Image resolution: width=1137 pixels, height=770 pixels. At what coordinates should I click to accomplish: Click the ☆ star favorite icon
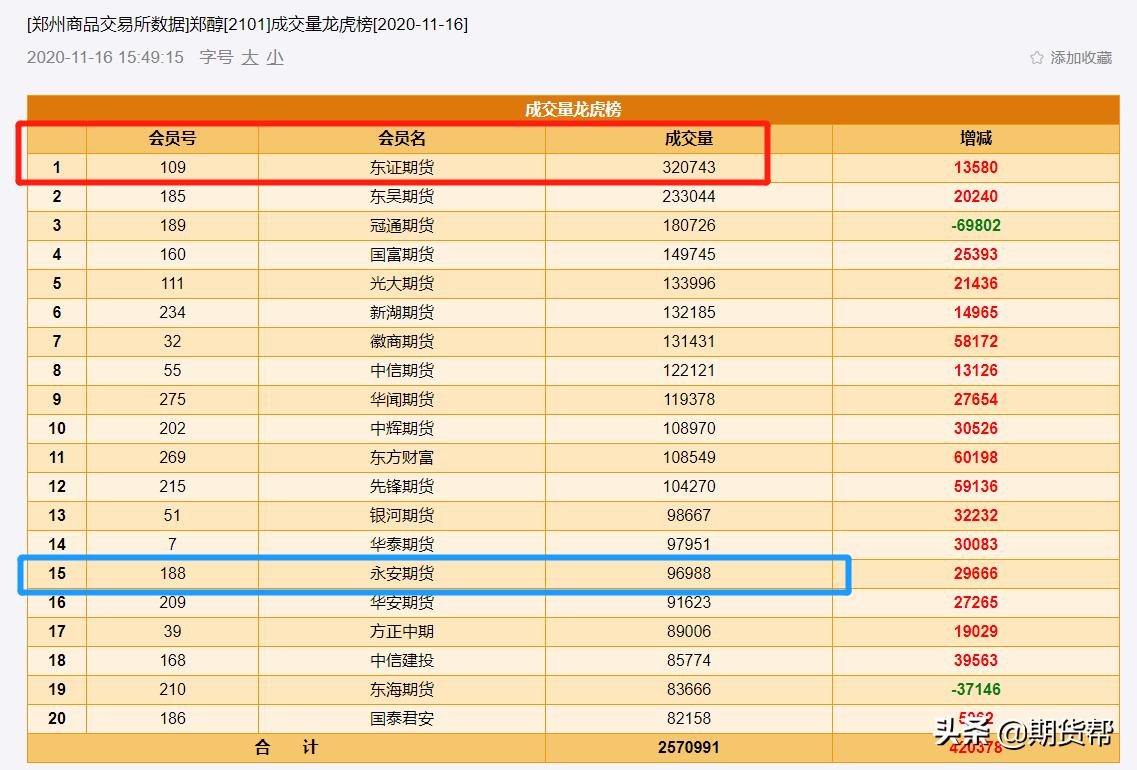1035,58
